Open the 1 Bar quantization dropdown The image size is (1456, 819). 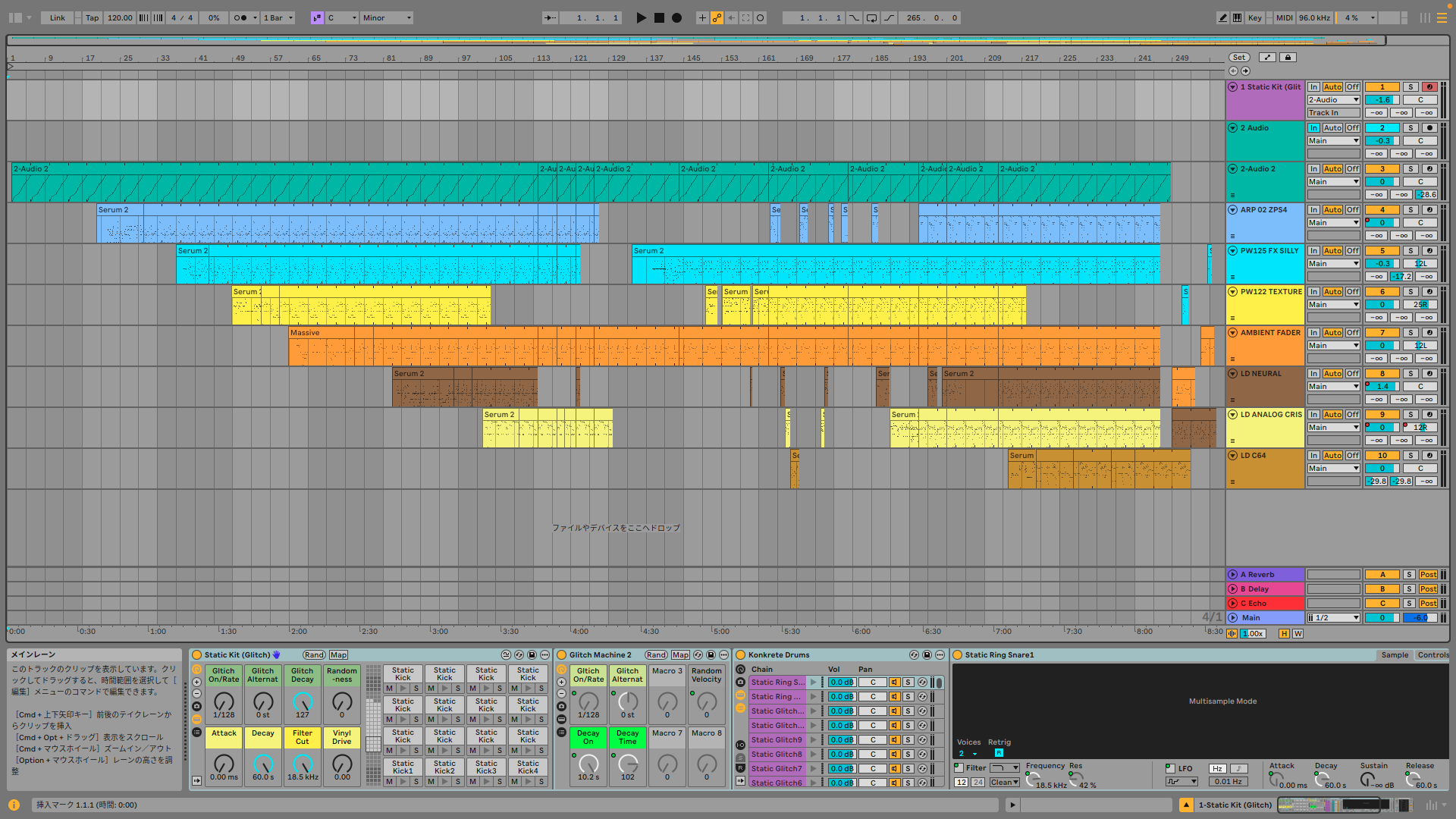(278, 17)
